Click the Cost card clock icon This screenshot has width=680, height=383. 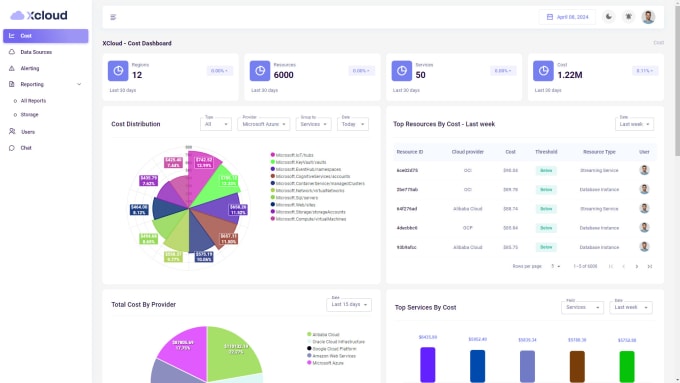[543, 71]
